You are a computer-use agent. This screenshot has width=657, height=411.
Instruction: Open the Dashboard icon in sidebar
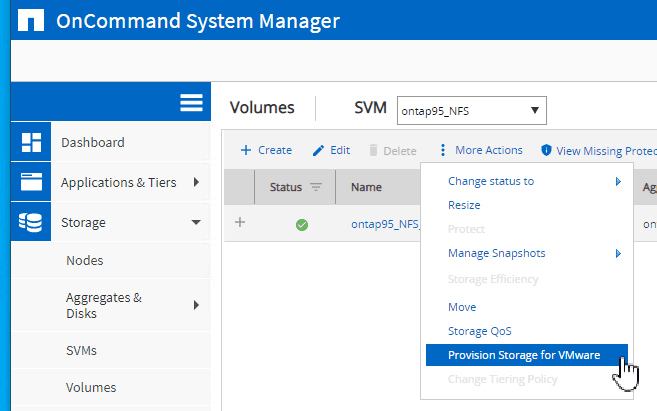(31, 142)
